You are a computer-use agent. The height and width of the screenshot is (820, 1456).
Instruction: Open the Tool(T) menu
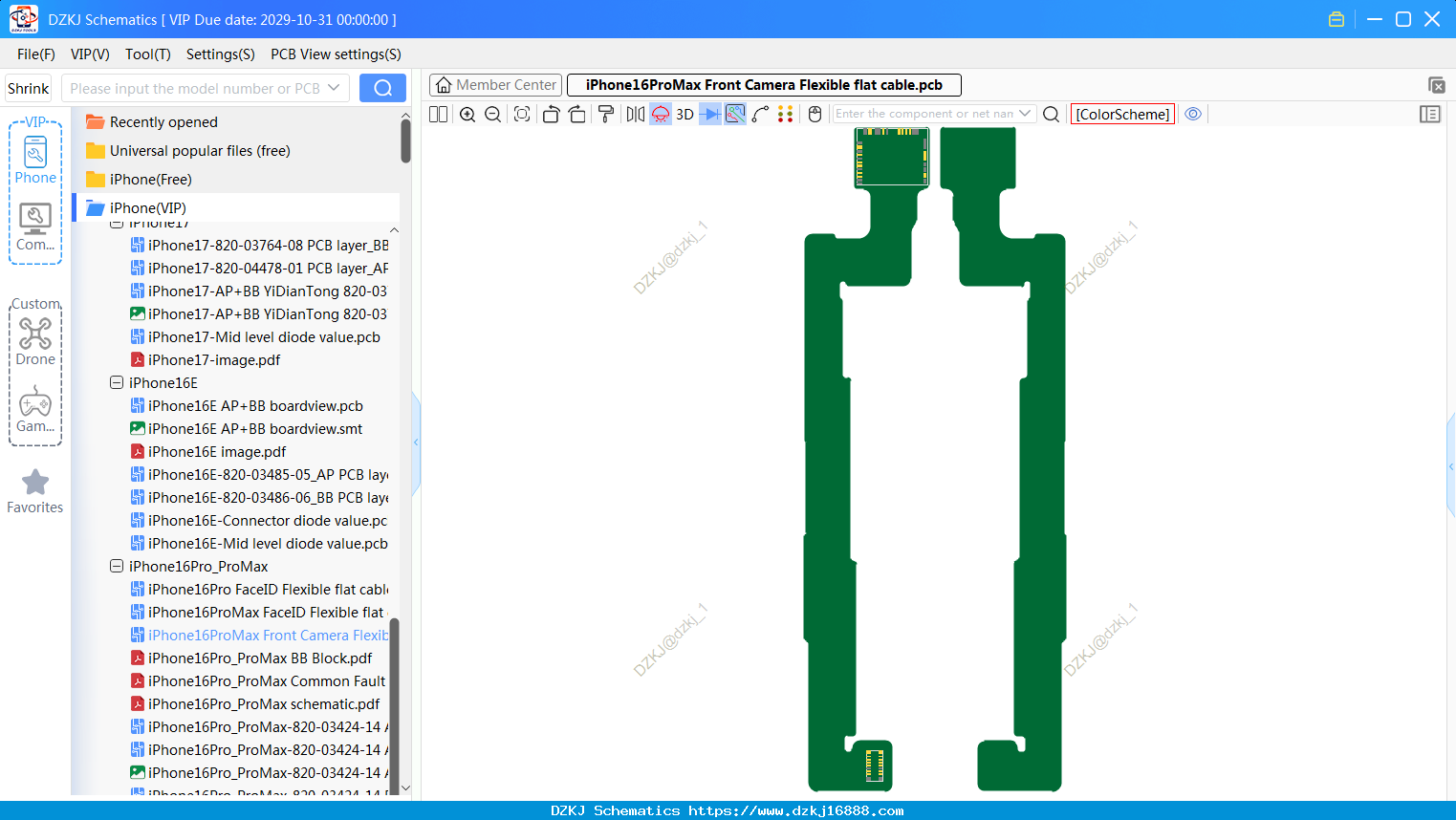coord(148,54)
